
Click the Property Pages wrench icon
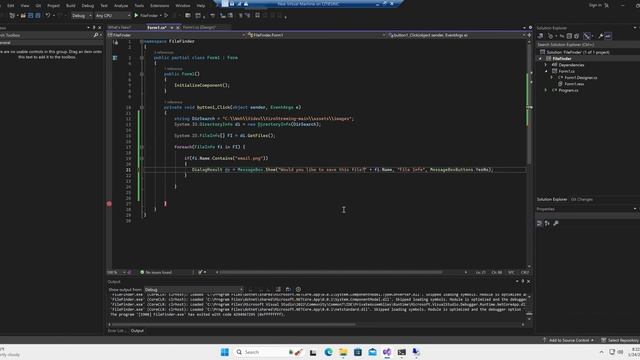tap(556, 223)
